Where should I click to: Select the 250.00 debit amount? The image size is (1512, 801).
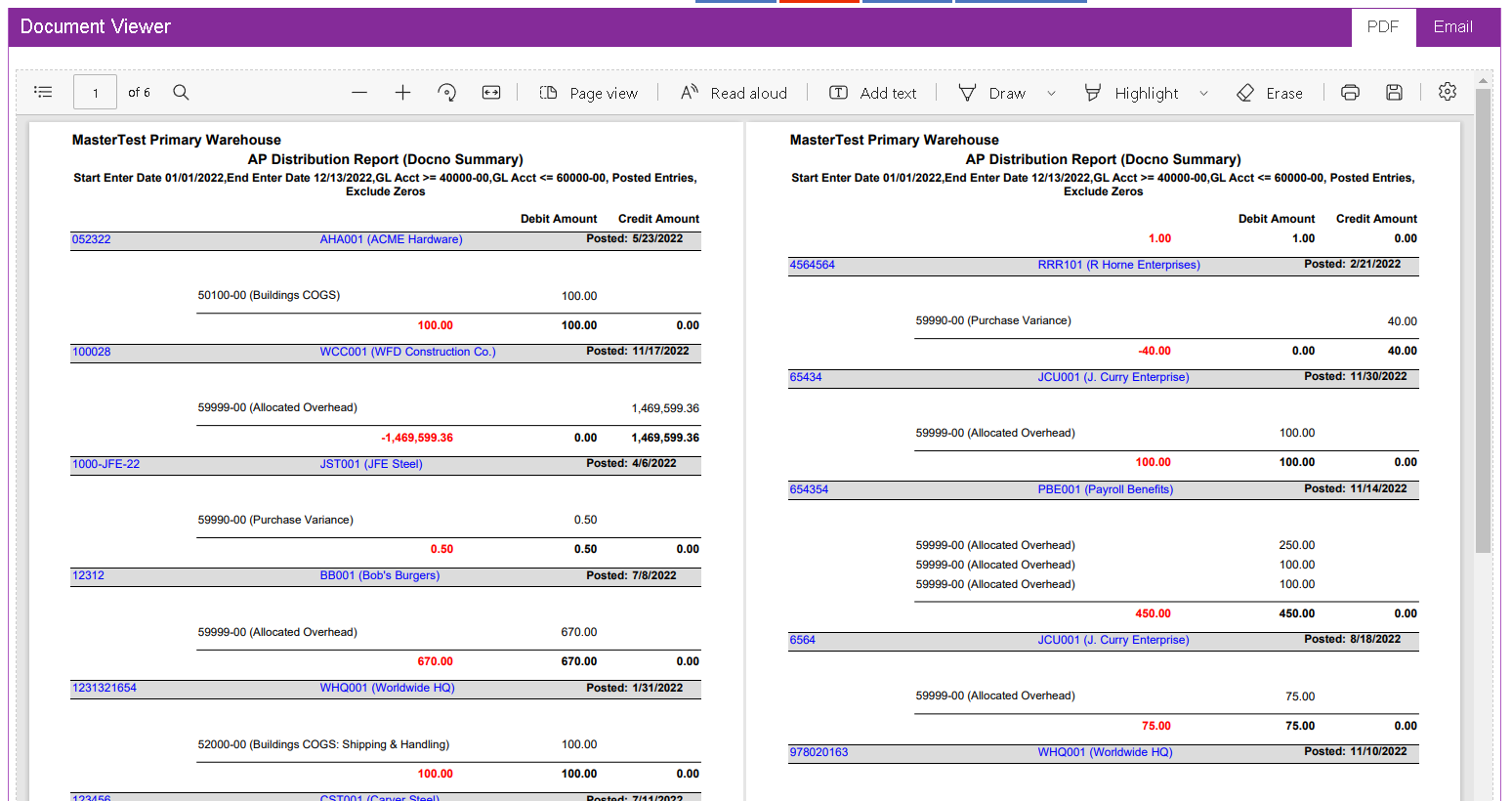1297,545
